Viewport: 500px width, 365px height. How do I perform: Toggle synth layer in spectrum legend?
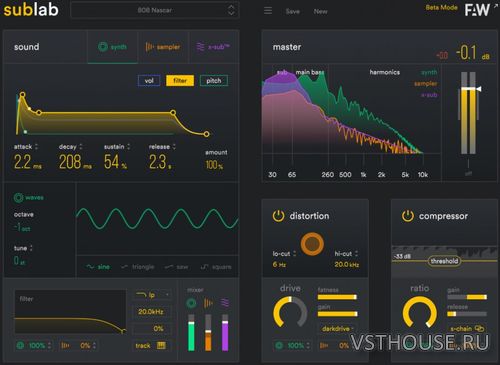tap(429, 72)
